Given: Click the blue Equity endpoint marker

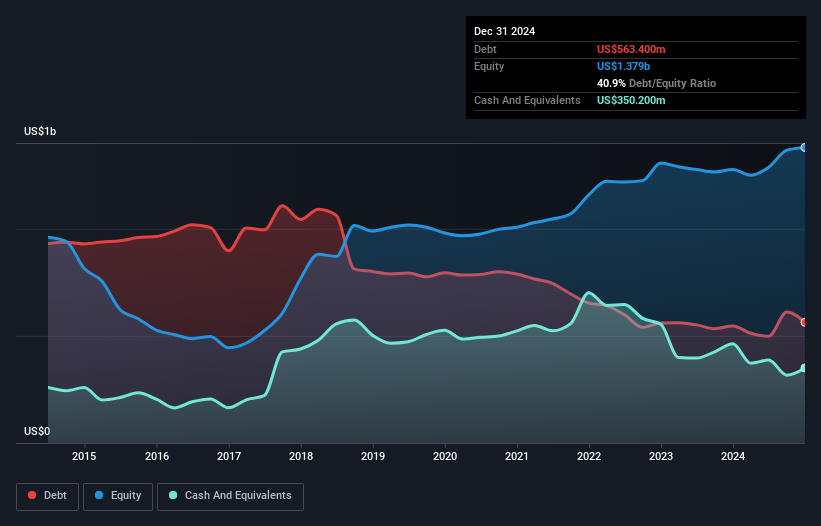Looking at the screenshot, I should pos(804,148).
